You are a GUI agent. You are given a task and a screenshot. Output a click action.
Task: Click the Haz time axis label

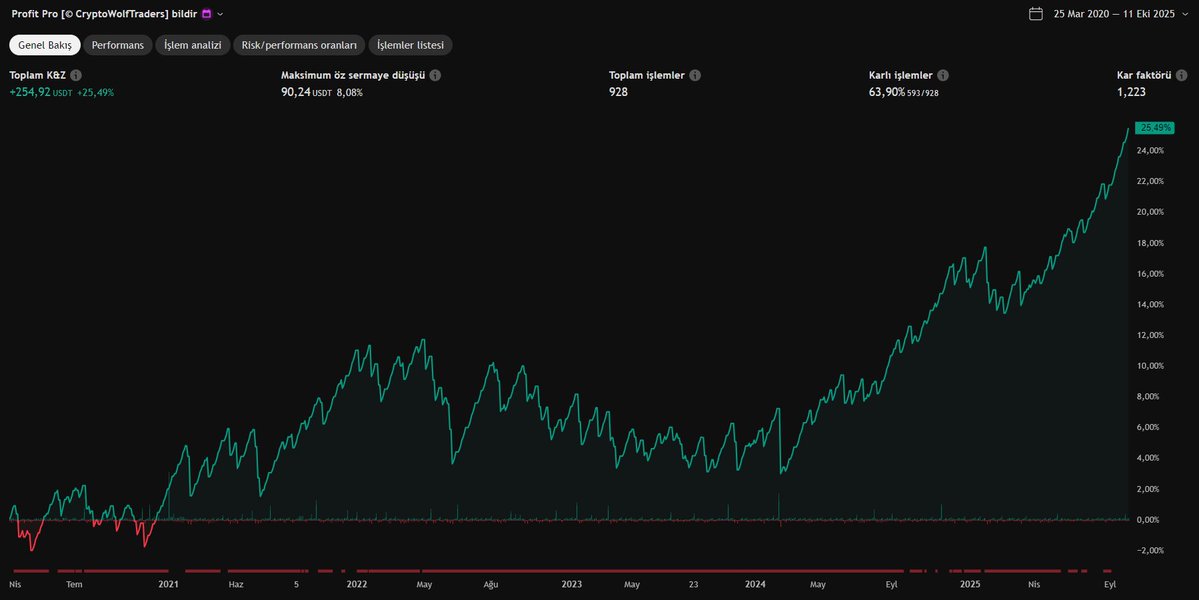point(236,585)
